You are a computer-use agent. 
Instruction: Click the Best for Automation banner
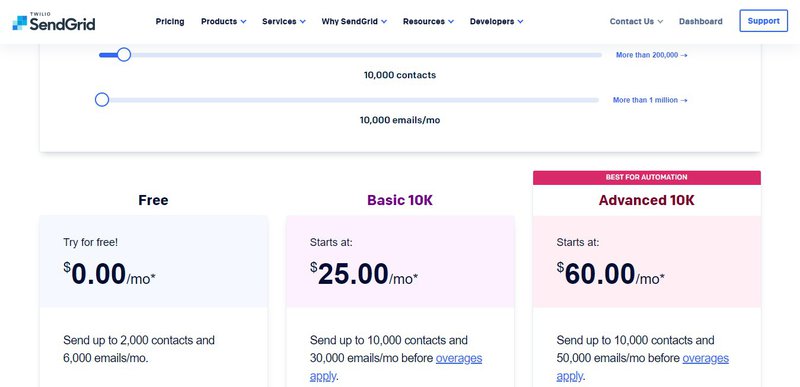click(x=646, y=177)
